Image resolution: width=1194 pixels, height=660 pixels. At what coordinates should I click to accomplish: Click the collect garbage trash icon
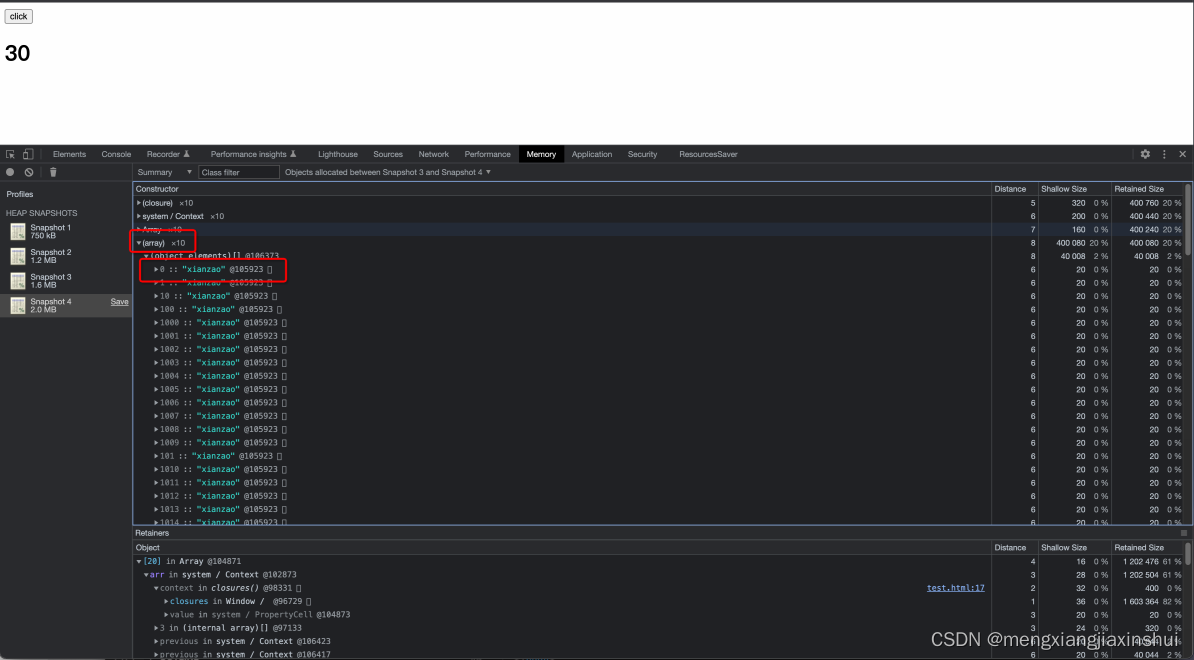[53, 172]
